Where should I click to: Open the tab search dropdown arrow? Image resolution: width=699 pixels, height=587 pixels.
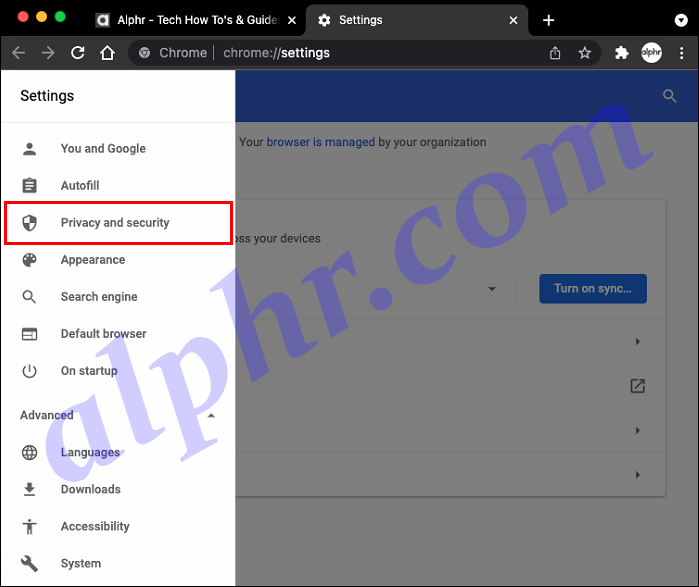681,20
